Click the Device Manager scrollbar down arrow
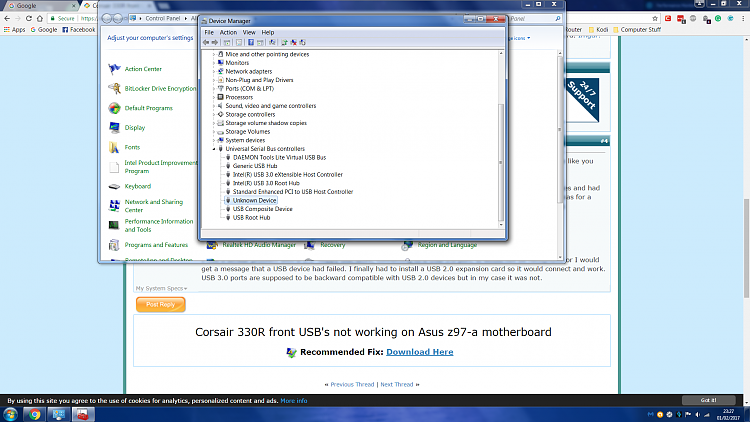This screenshot has width=750, height=422. tap(501, 224)
